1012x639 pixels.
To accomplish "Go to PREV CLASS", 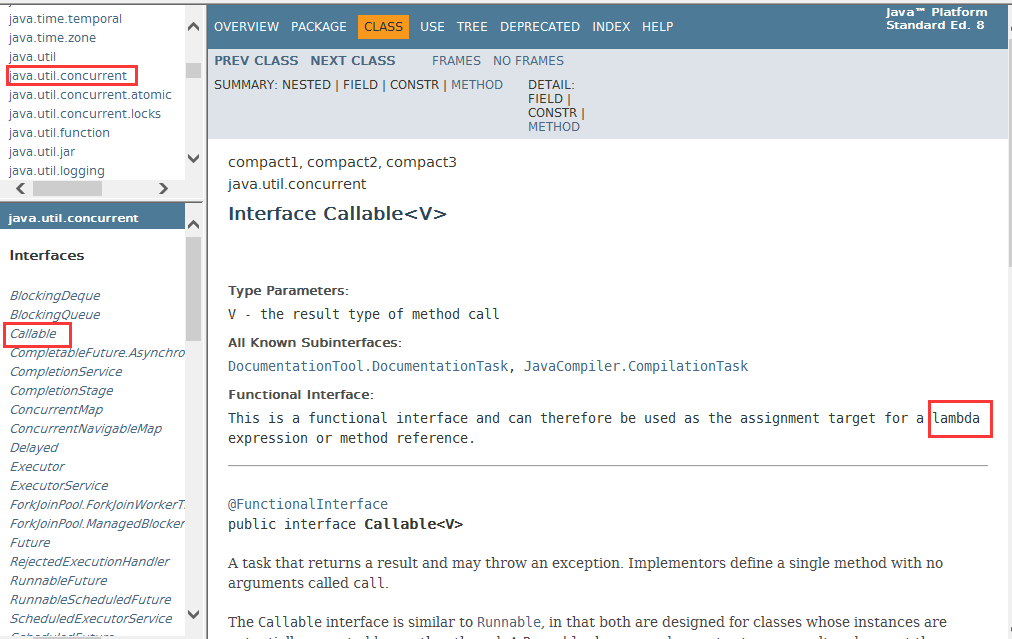I will tap(256, 61).
